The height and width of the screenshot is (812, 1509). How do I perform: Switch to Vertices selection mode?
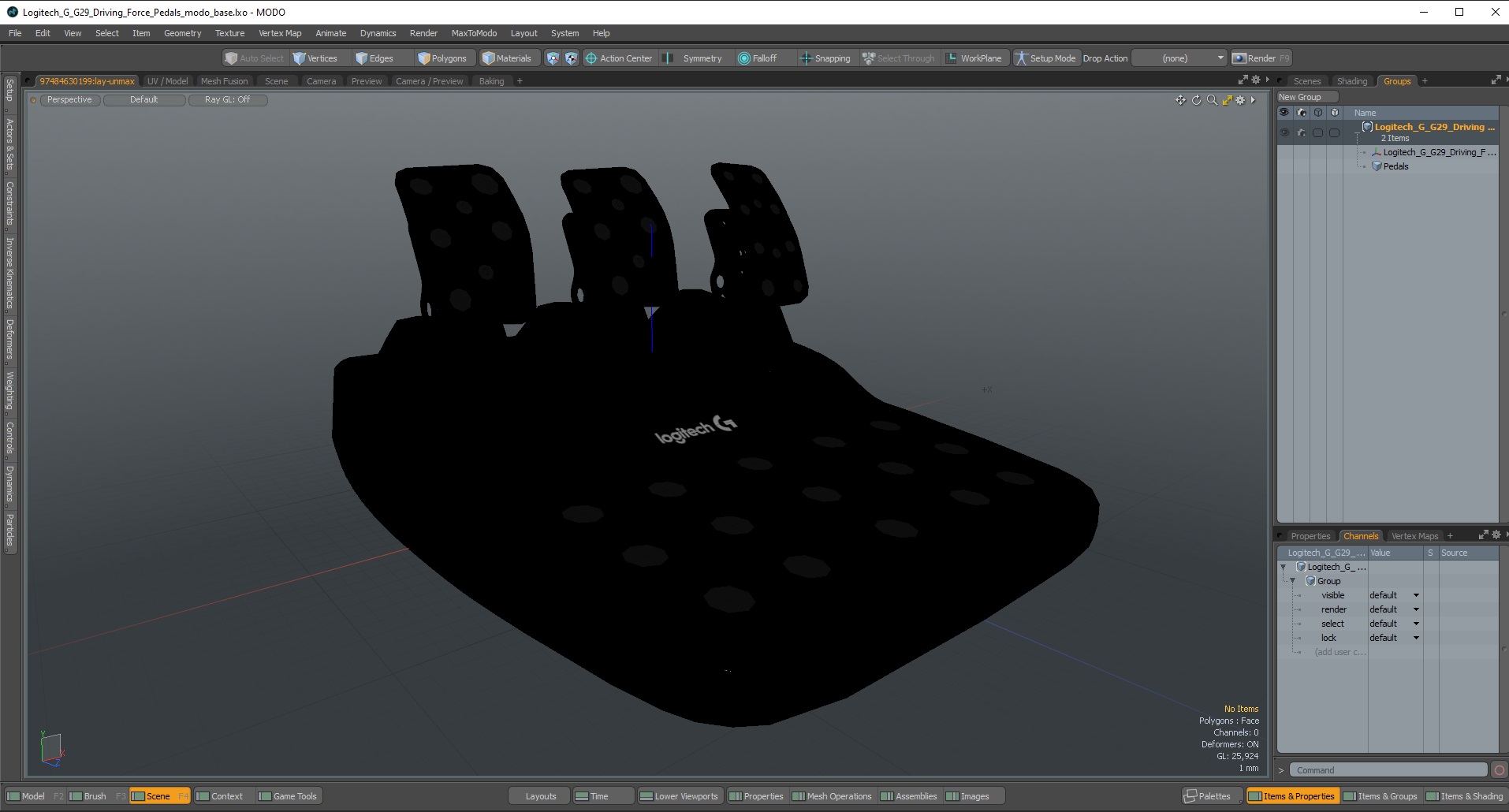[x=315, y=58]
